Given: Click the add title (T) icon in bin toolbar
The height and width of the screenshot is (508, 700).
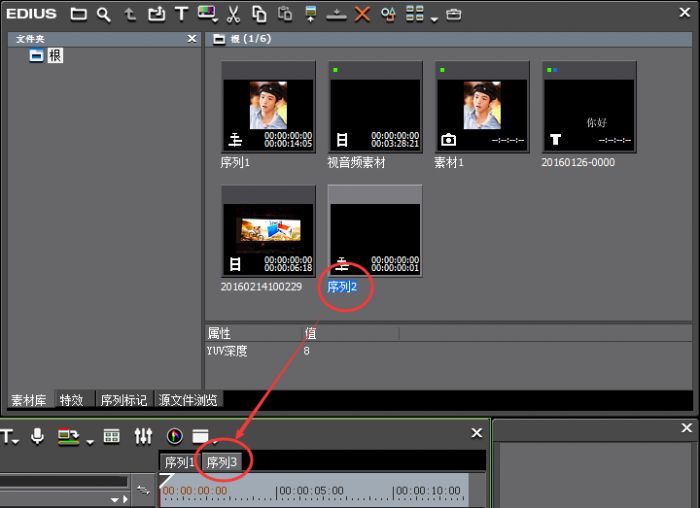Looking at the screenshot, I should click(181, 14).
